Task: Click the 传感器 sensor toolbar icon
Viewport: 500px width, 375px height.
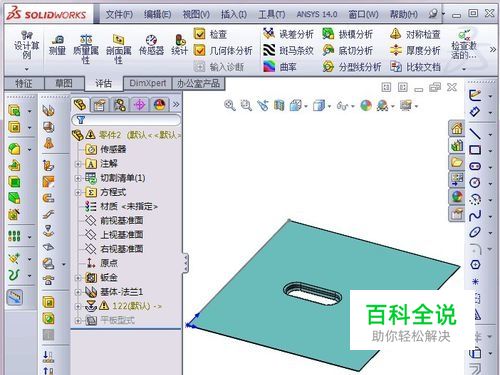Action: (151, 45)
